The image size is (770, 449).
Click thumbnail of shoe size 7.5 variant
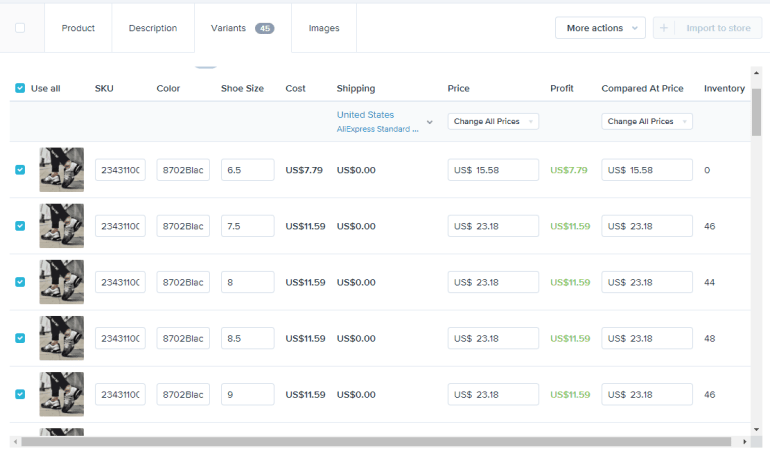tap(61, 226)
